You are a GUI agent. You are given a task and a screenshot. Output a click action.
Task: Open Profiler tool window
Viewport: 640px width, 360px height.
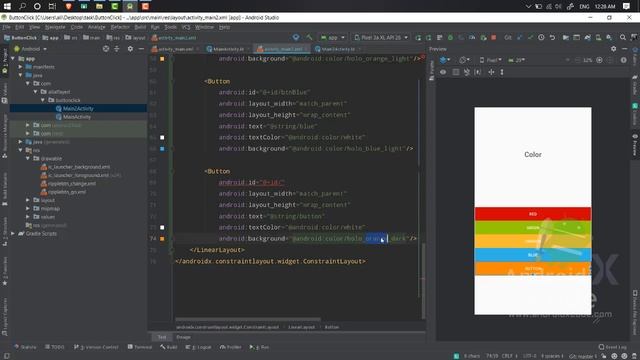click(x=231, y=347)
